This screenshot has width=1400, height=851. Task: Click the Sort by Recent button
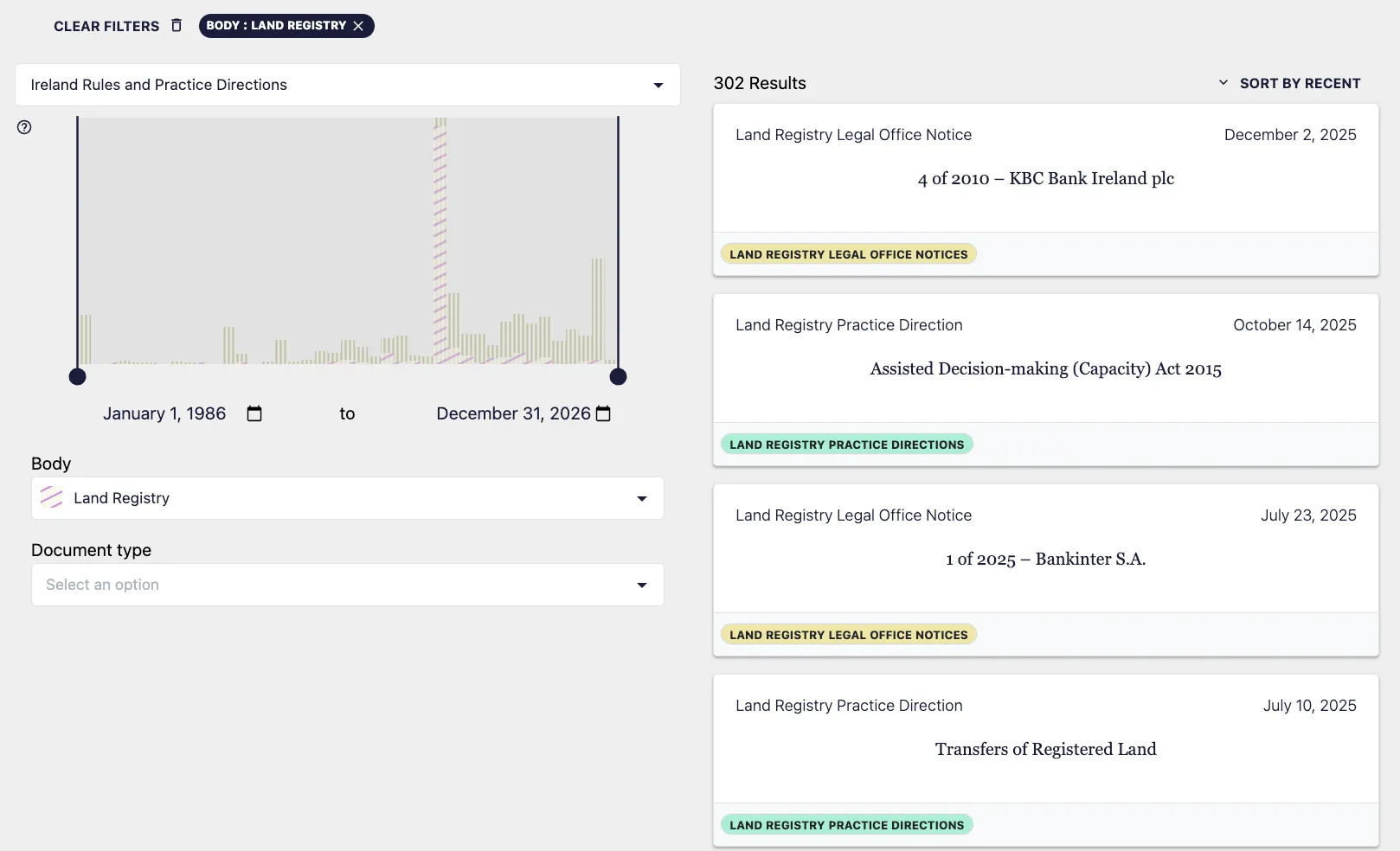click(1300, 83)
